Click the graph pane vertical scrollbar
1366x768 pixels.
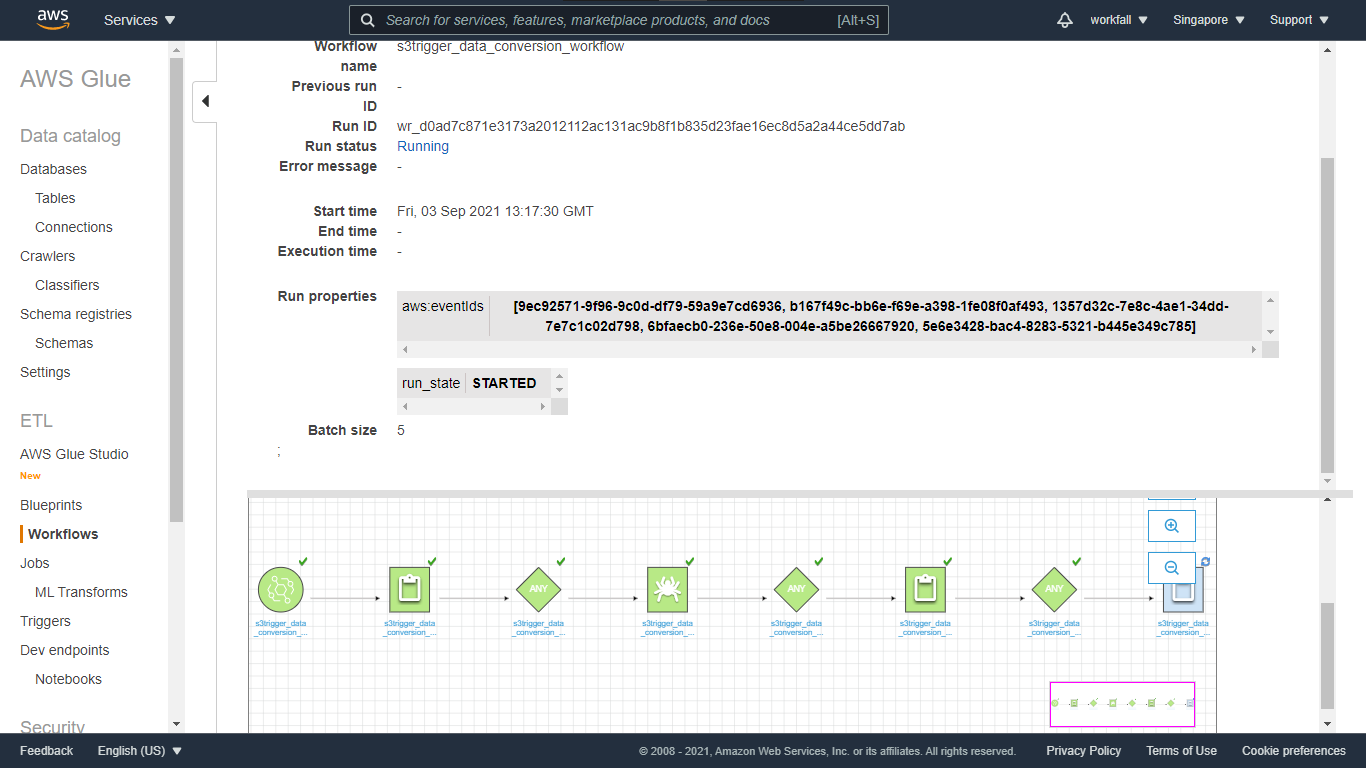pyautogui.click(x=1328, y=655)
